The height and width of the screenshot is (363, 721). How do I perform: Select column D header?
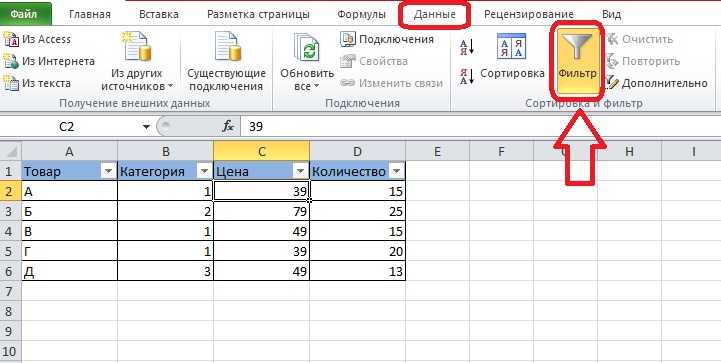358,151
